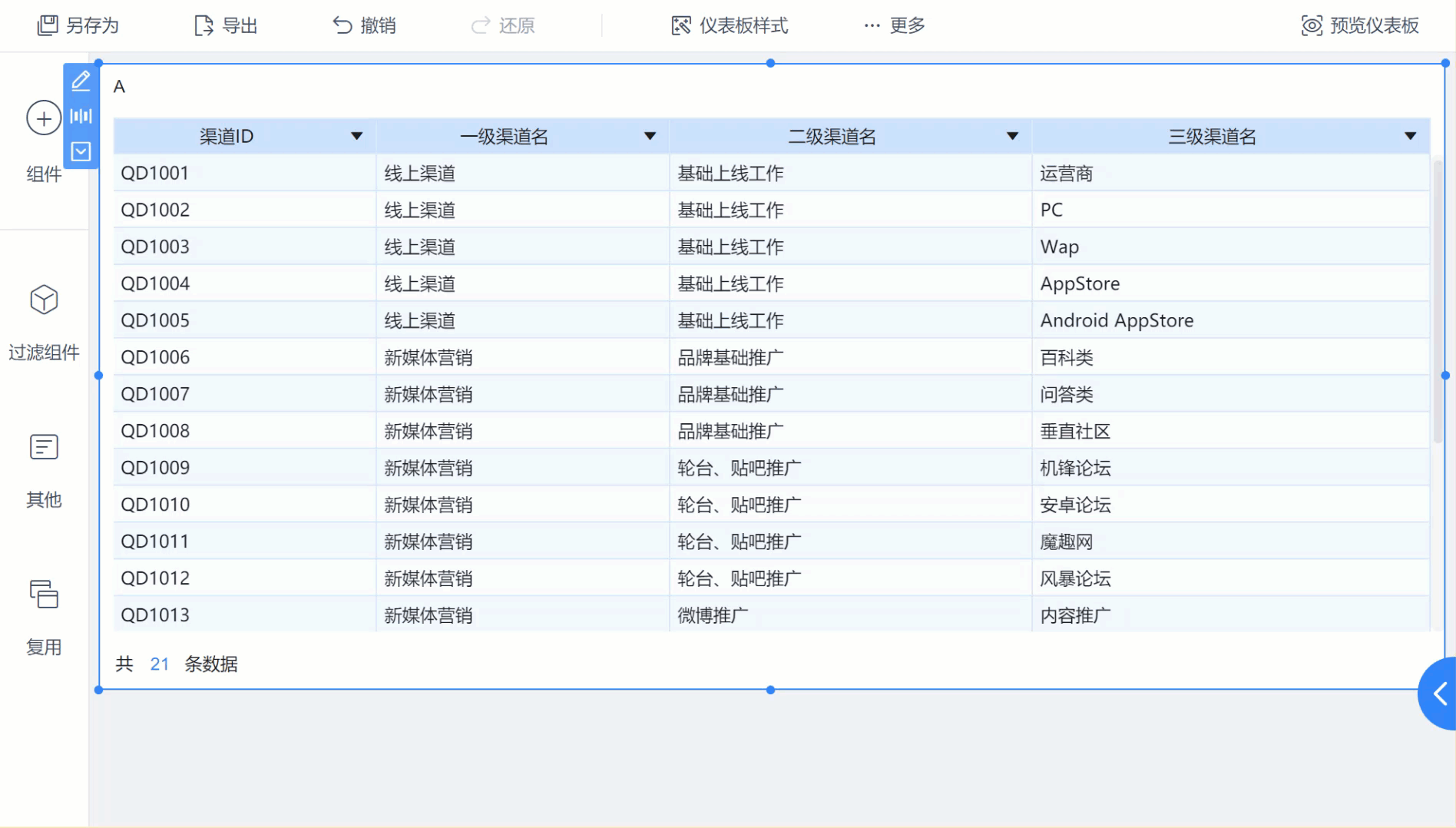
Task: Open the chart type switcher icon beside component A
Action: pos(81,116)
